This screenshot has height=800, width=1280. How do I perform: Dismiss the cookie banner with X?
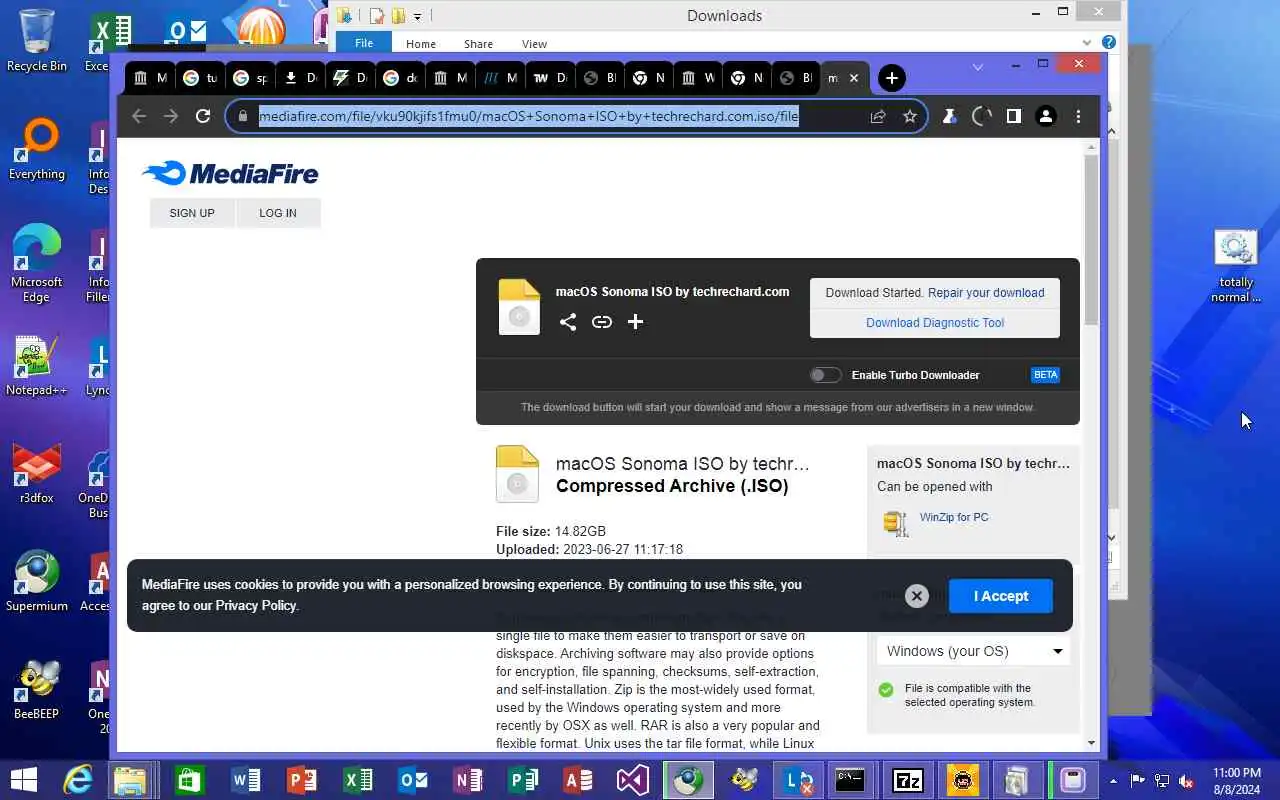tap(917, 596)
